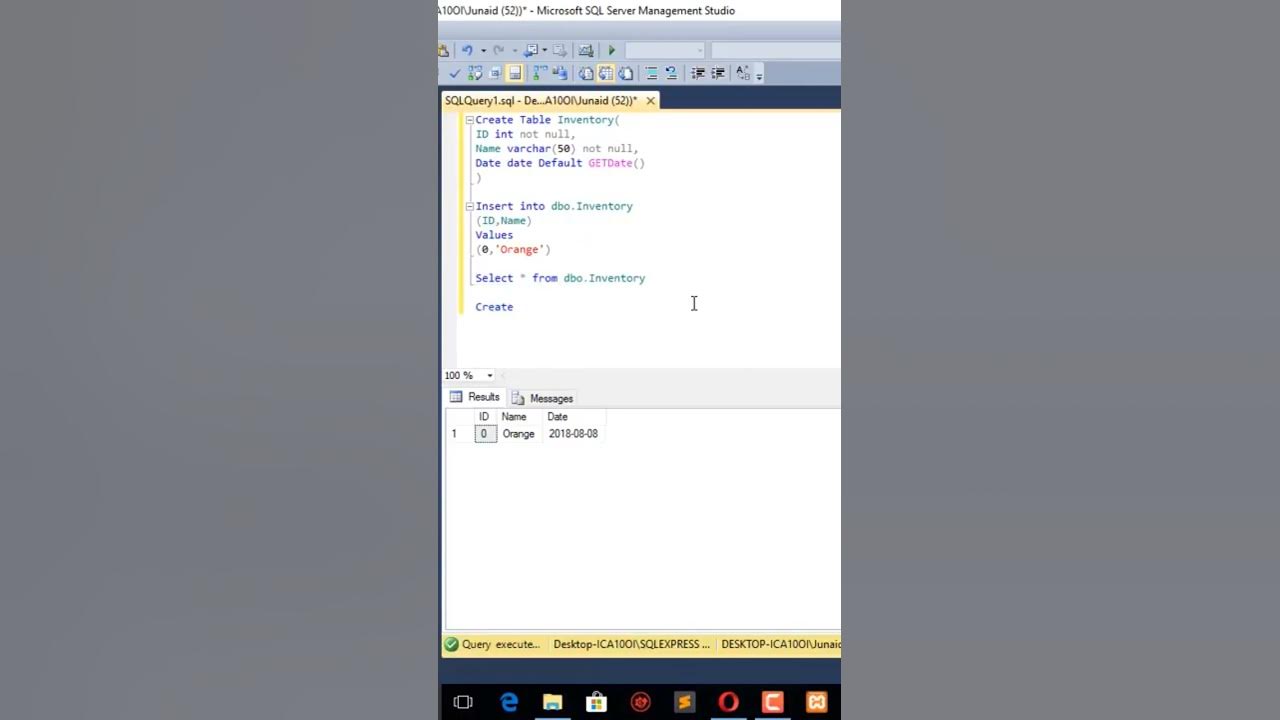Click the ID column header in the results grid
The image size is (1280, 720).
coord(484,417)
